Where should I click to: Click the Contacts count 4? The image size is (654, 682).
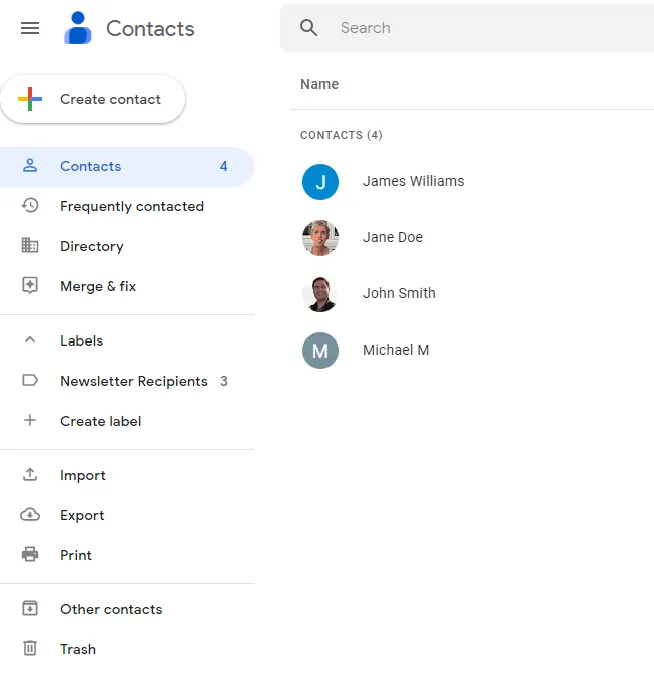pyautogui.click(x=224, y=166)
